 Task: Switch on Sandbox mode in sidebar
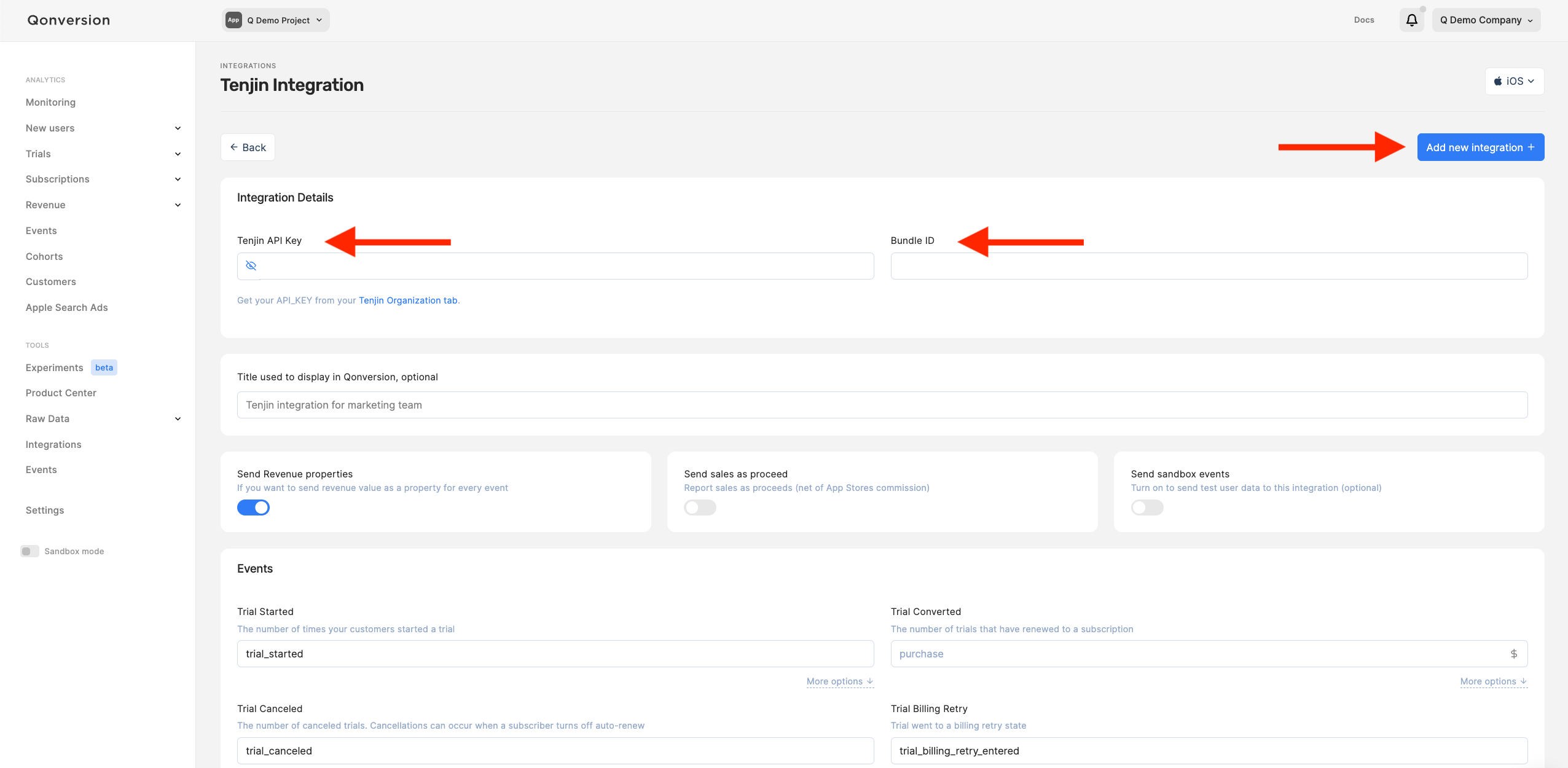click(x=29, y=551)
